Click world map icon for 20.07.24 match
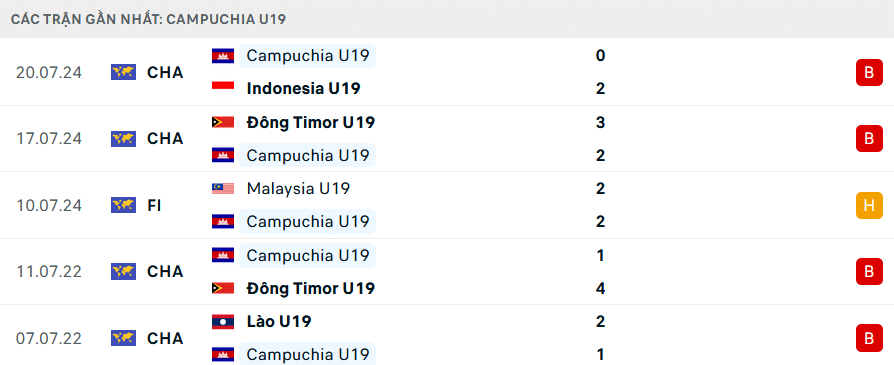 pyautogui.click(x=123, y=72)
